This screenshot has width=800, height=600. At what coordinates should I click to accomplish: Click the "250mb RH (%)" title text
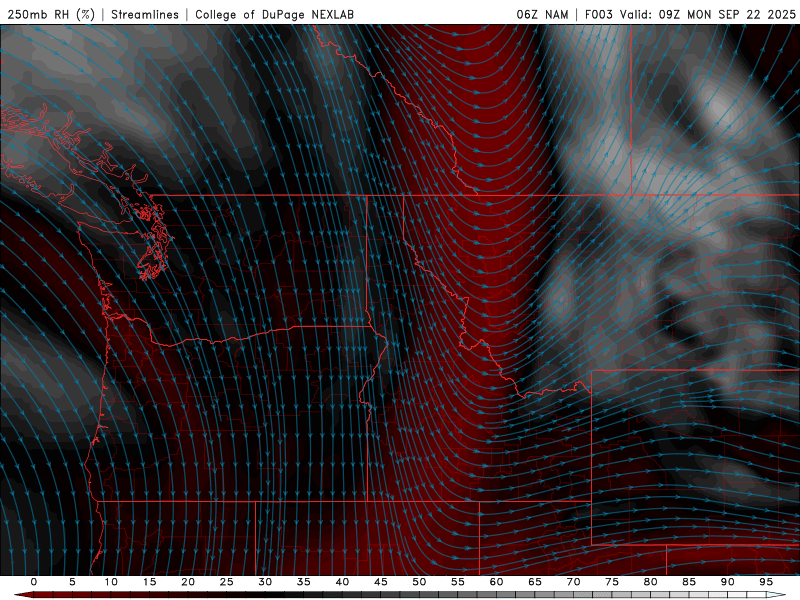click(51, 15)
